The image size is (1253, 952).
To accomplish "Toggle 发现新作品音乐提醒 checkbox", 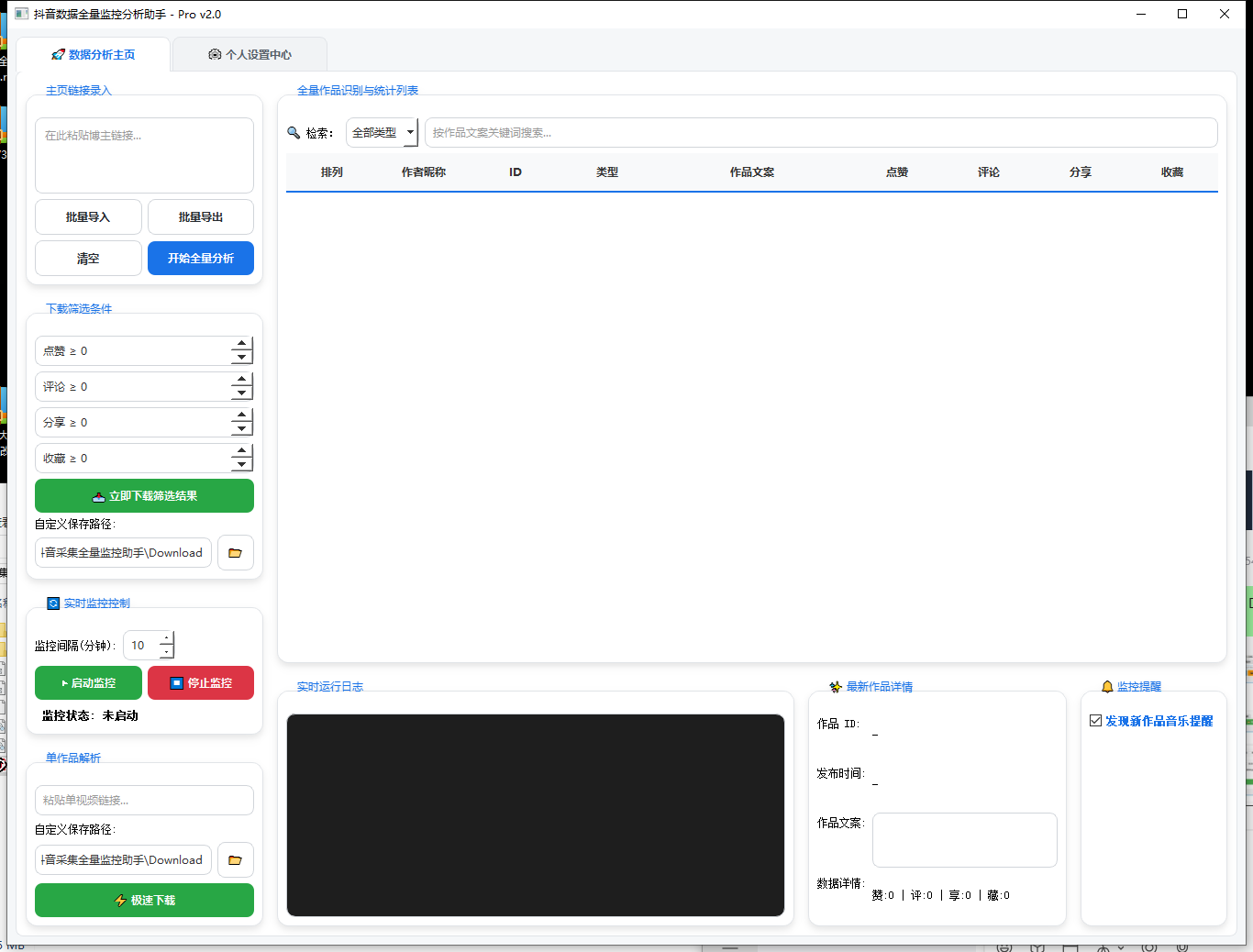I will click(1095, 721).
